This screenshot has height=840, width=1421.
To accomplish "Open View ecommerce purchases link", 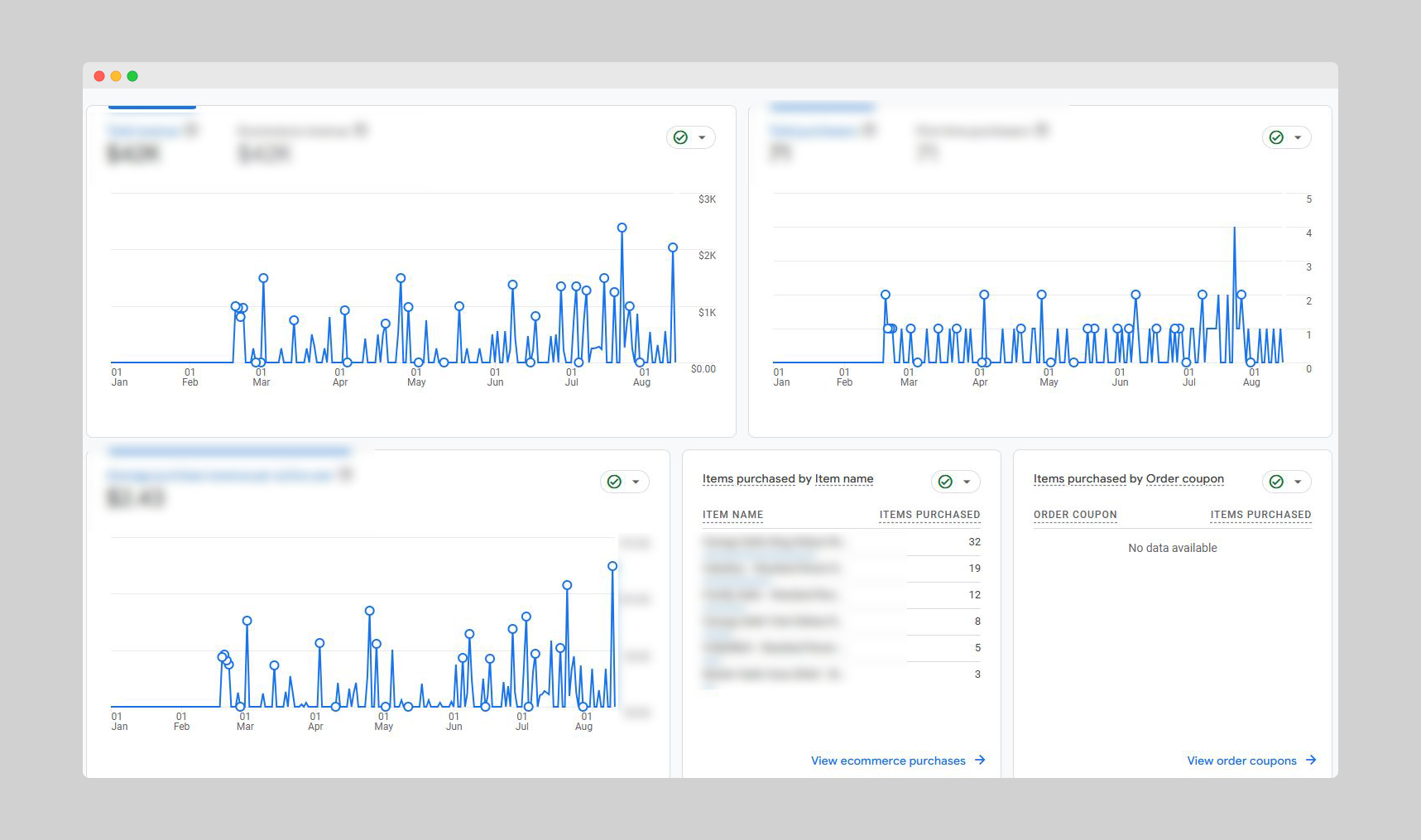I will pos(888,761).
